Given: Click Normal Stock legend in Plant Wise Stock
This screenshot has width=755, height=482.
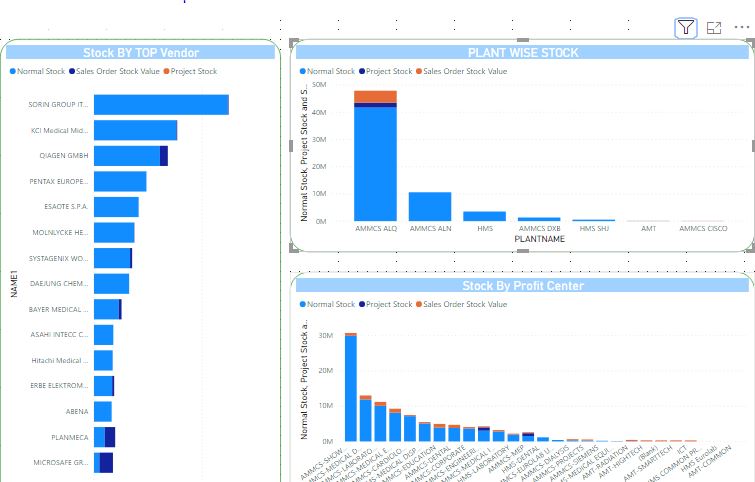Looking at the screenshot, I should 327,71.
